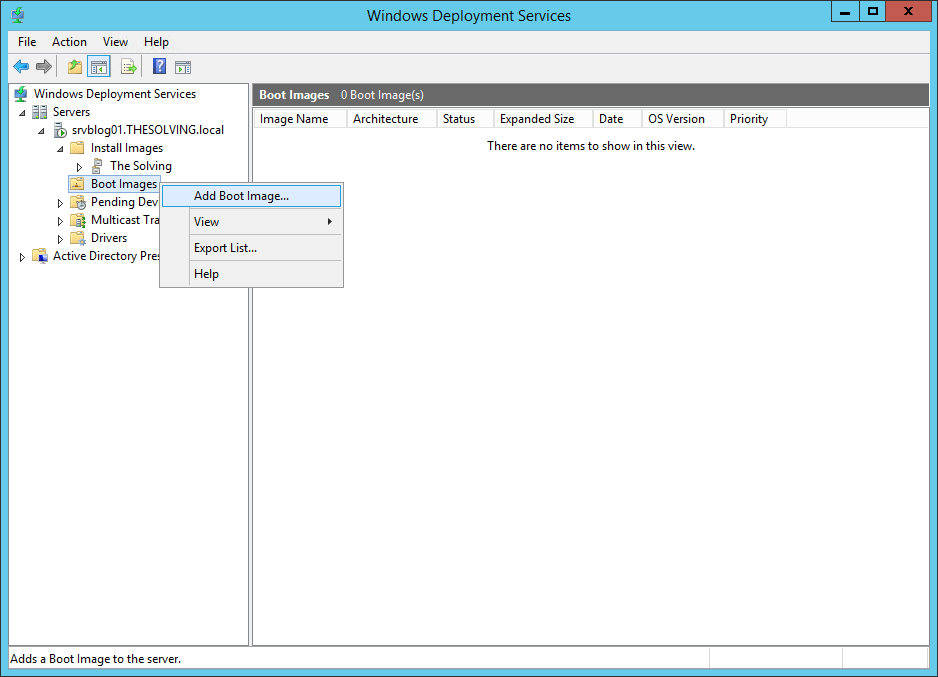Viewport: 938px width, 677px height.
Task: Click The Solving image group icon
Action: 96,166
